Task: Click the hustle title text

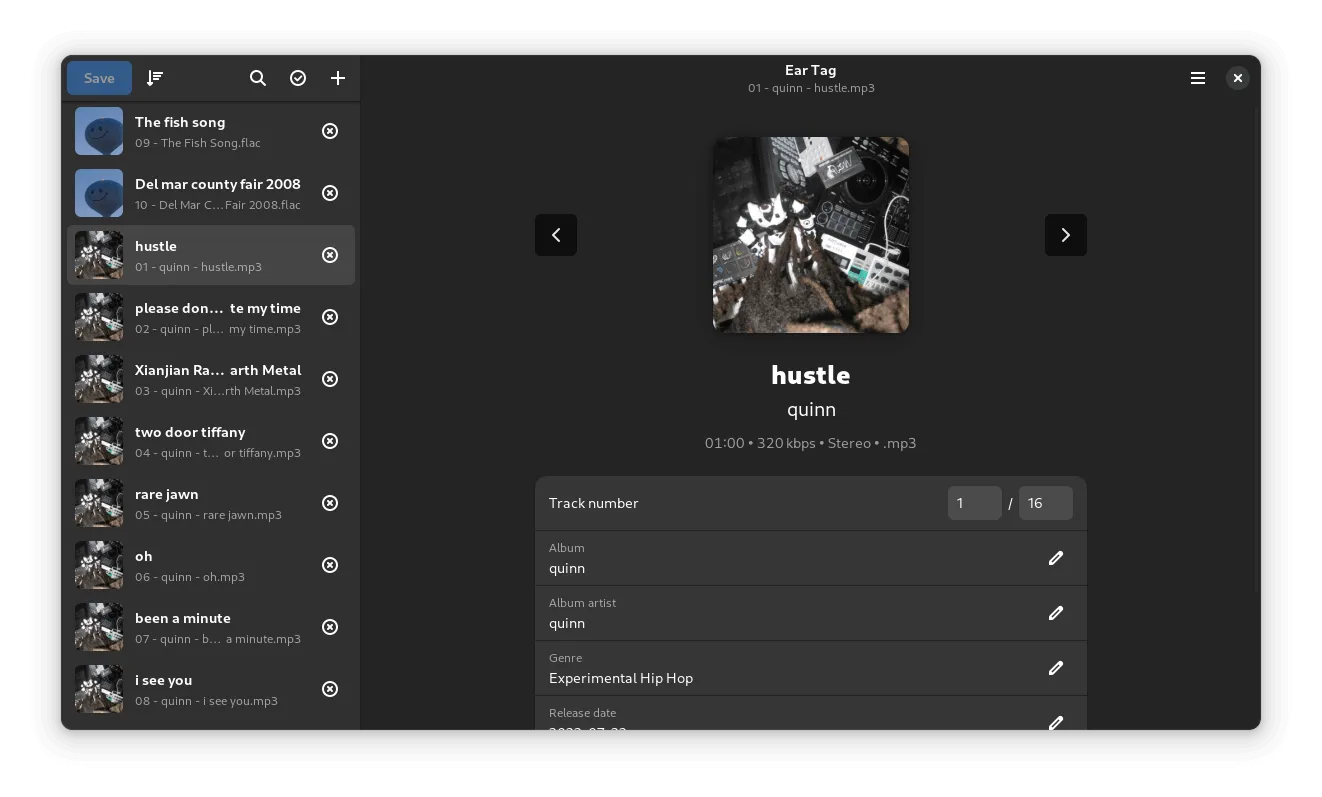Action: (810, 375)
